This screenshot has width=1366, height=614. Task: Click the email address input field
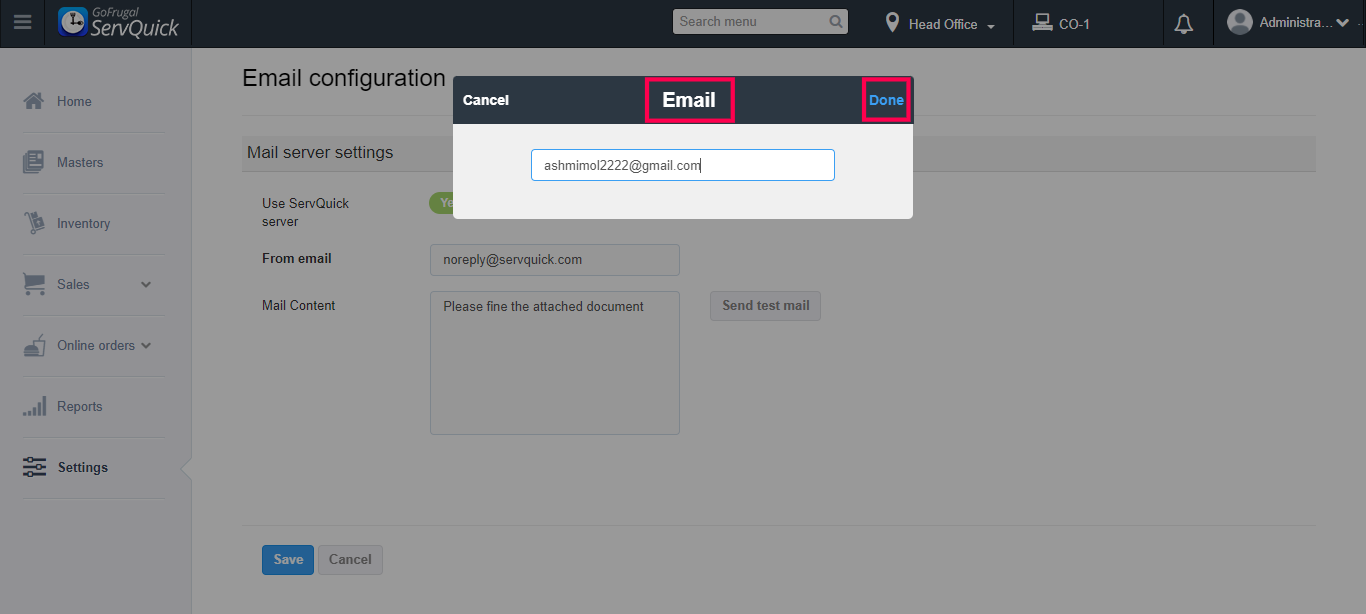click(682, 165)
